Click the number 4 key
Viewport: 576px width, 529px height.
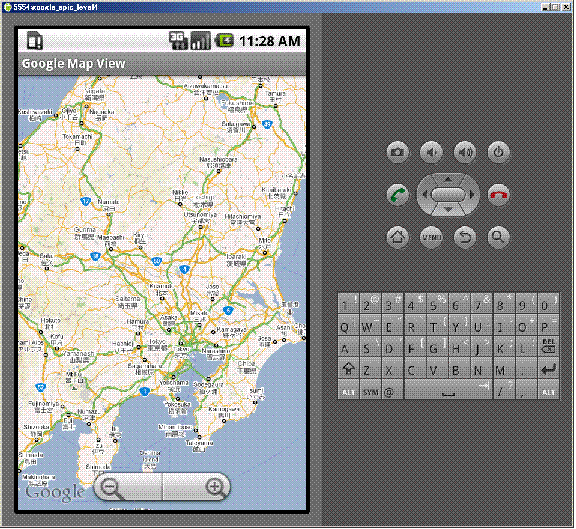click(415, 303)
